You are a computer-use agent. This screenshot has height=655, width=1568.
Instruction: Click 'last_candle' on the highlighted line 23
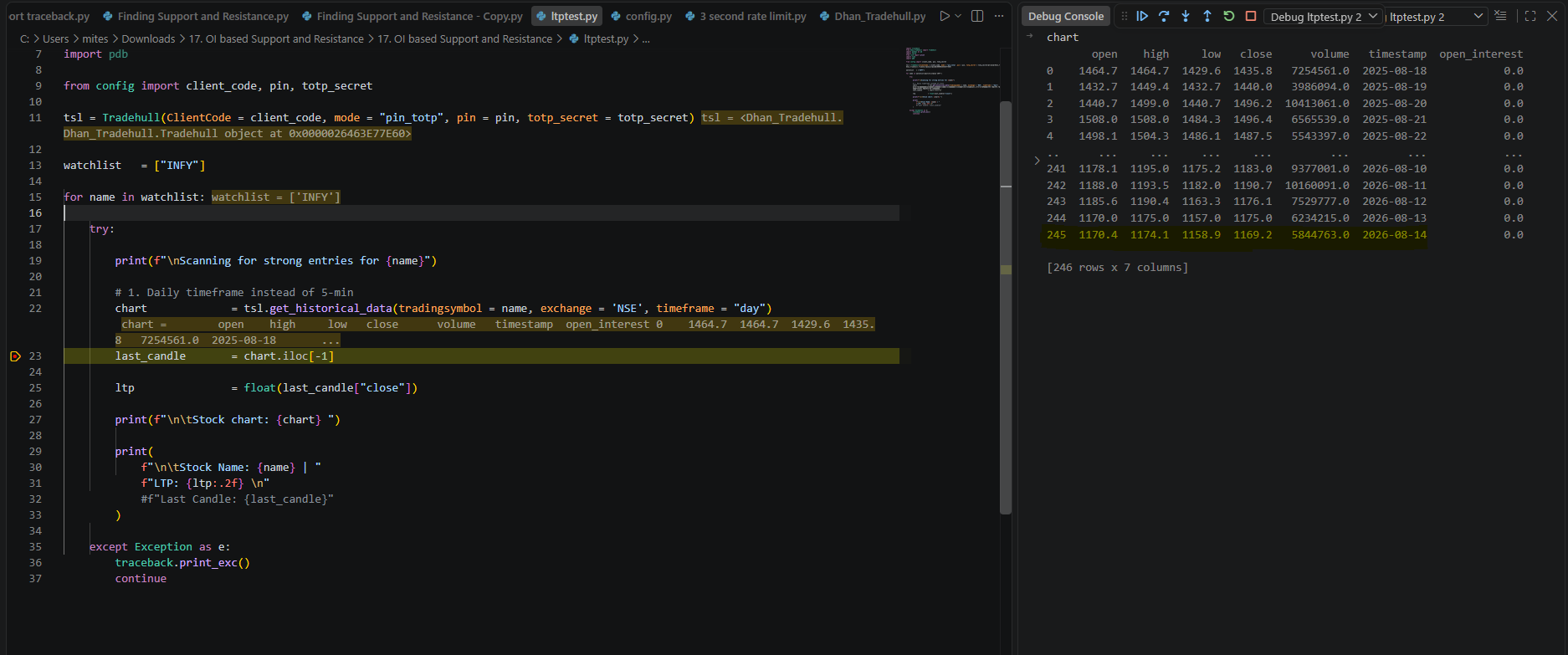[151, 356]
